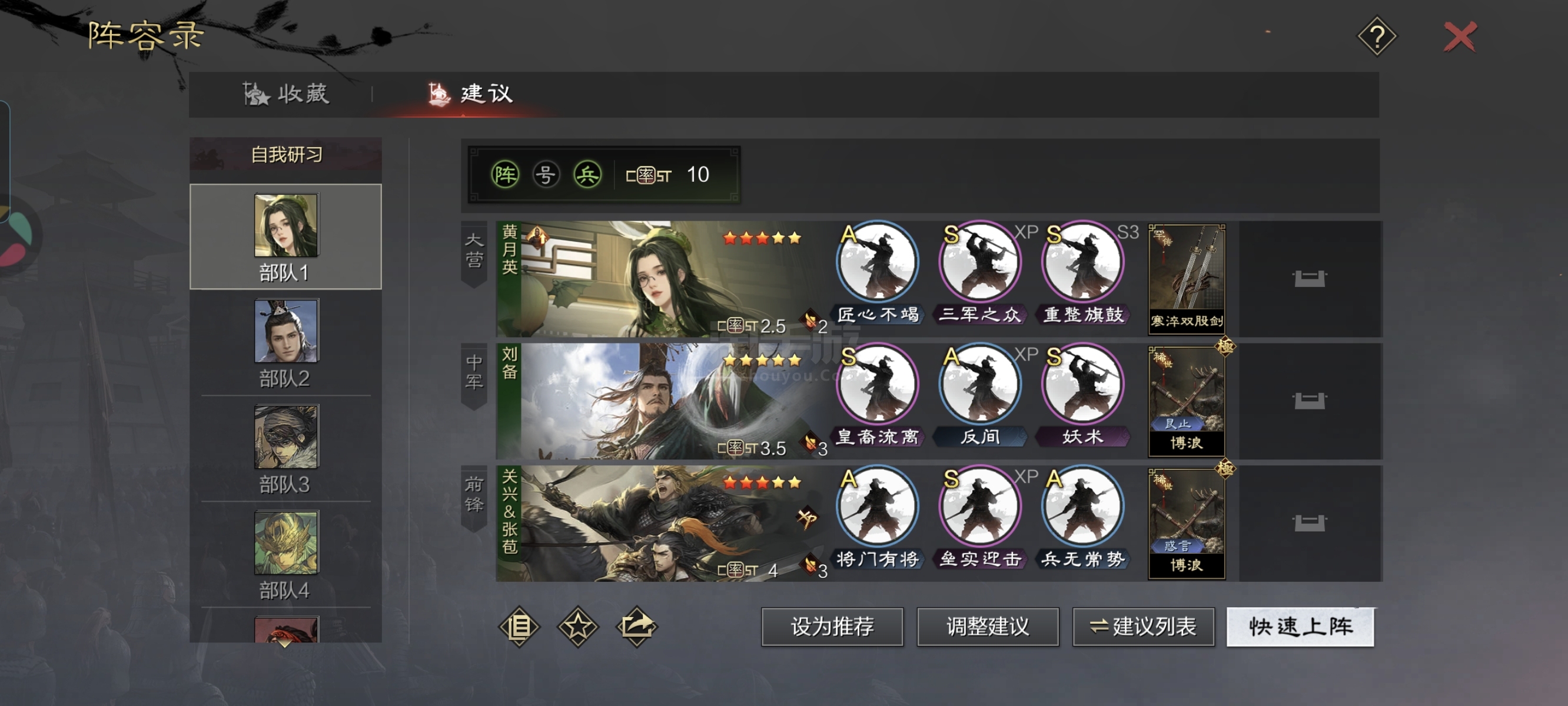Viewport: 1568px width, 706px height.
Task: View skill 重整旗鼓
Action: [1083, 273]
